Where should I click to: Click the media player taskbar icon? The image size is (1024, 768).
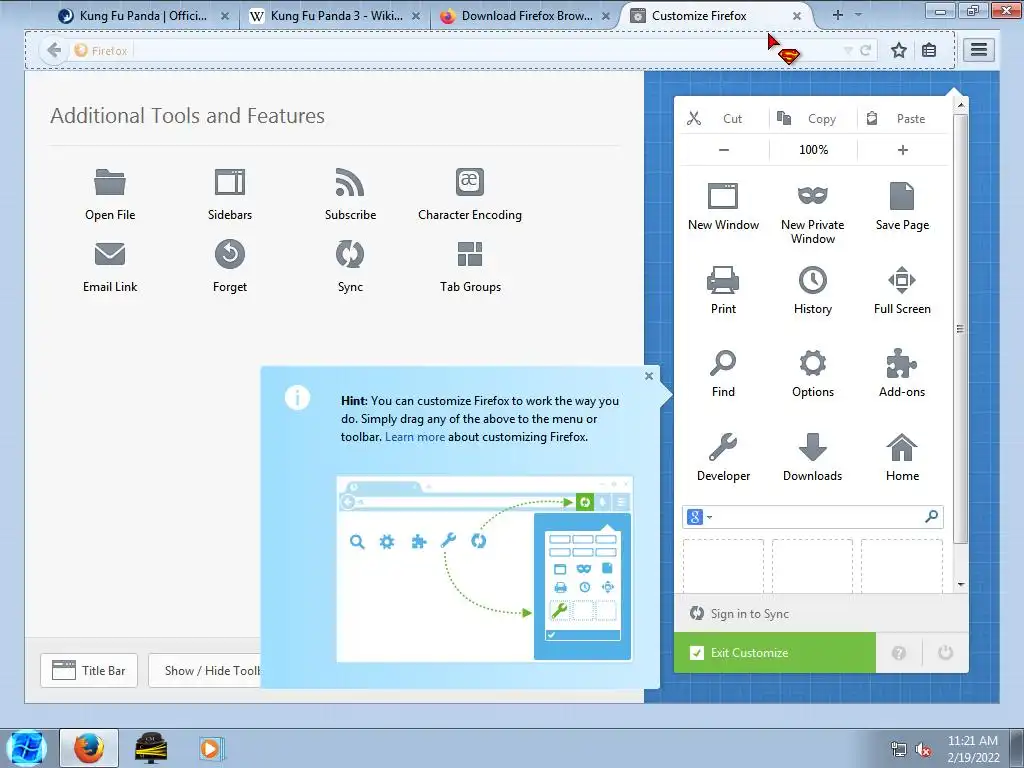(x=210, y=748)
